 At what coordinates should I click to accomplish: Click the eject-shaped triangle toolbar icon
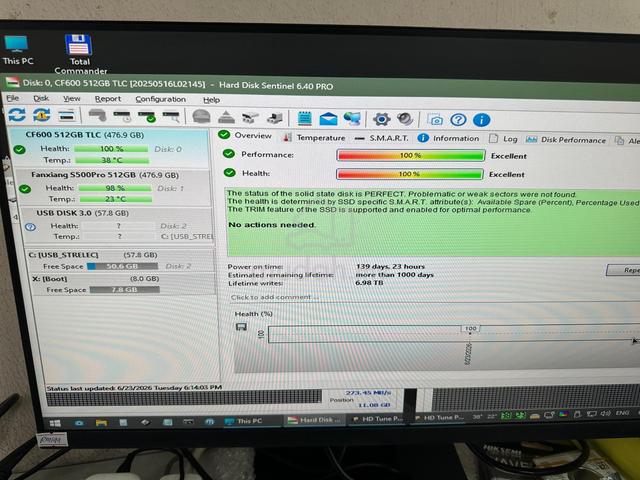(226, 118)
